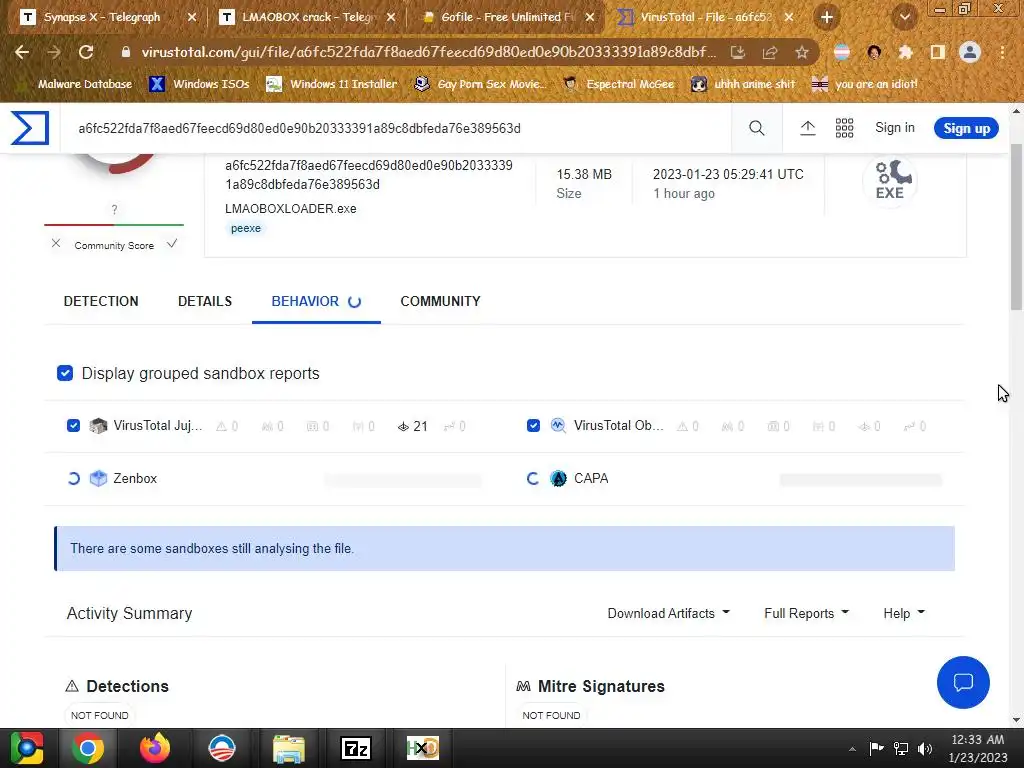Click the CAPA sandbox row
Viewport: 1024px width, 768px height.
pyautogui.click(x=735, y=479)
